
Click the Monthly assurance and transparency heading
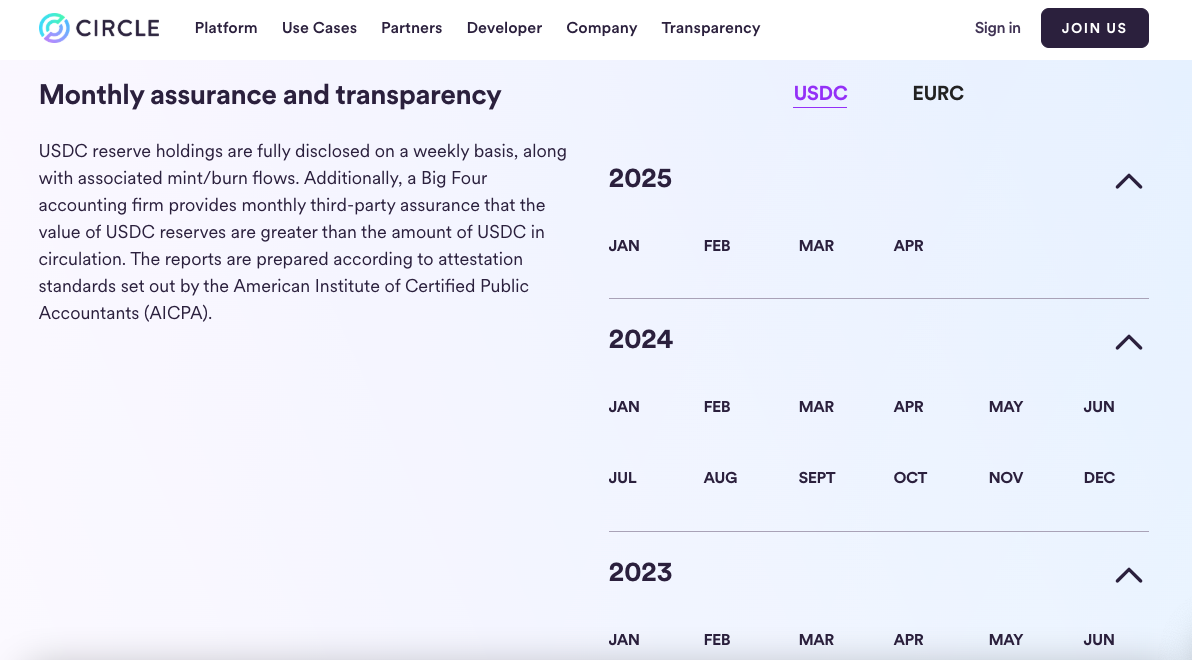click(270, 95)
